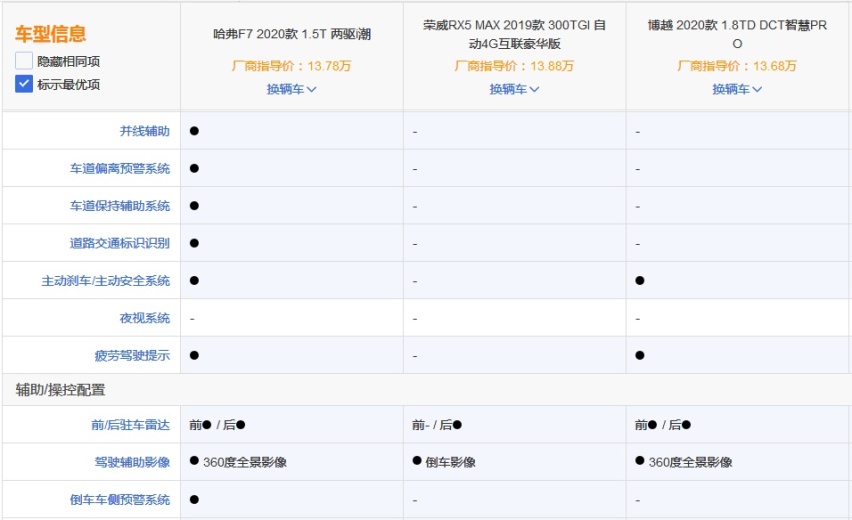Open 换辆车 dropdown under 博越
Screen dimensions: 852x520
(x=737, y=89)
